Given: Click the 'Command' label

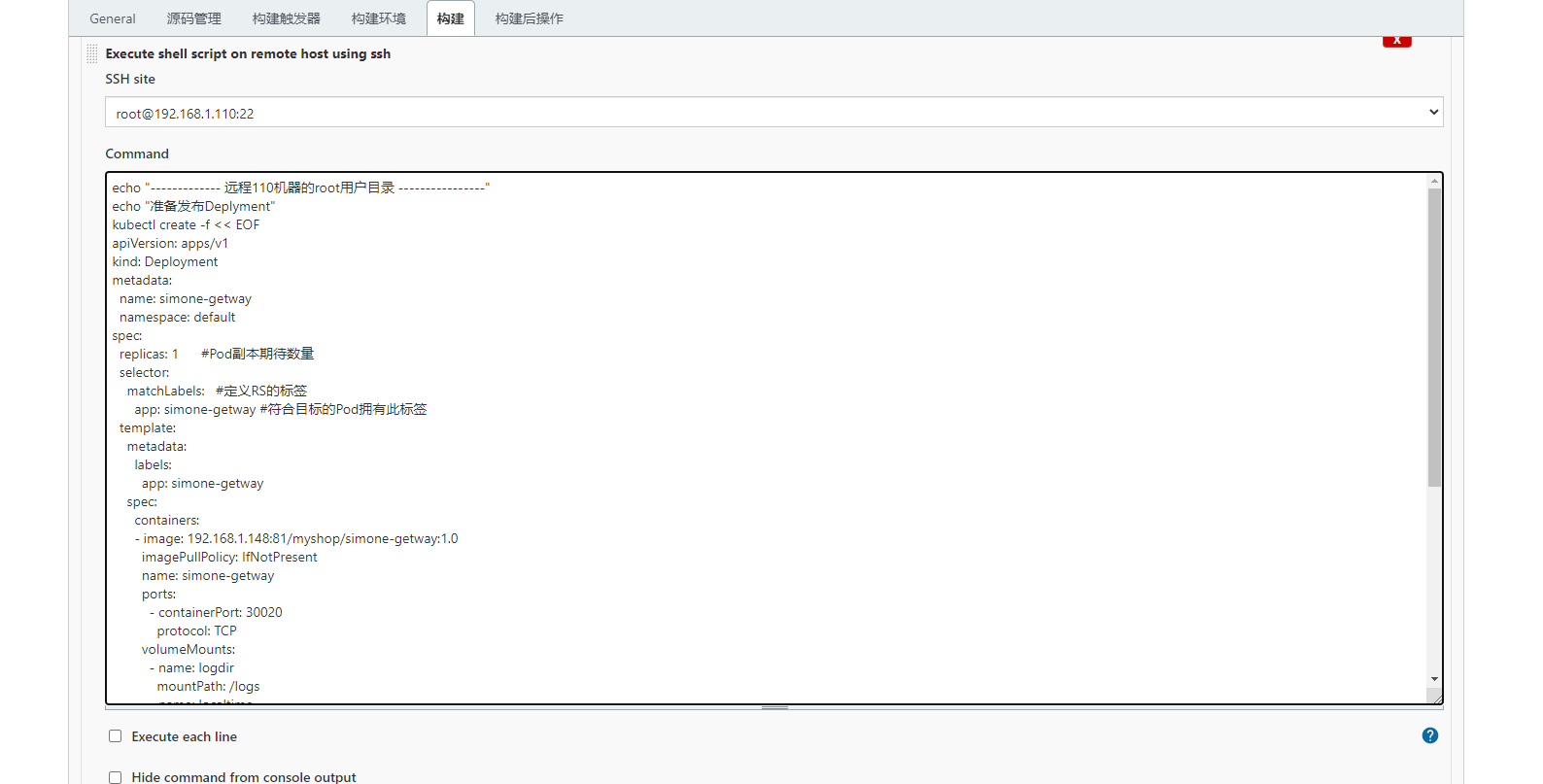Looking at the screenshot, I should pyautogui.click(x=137, y=153).
